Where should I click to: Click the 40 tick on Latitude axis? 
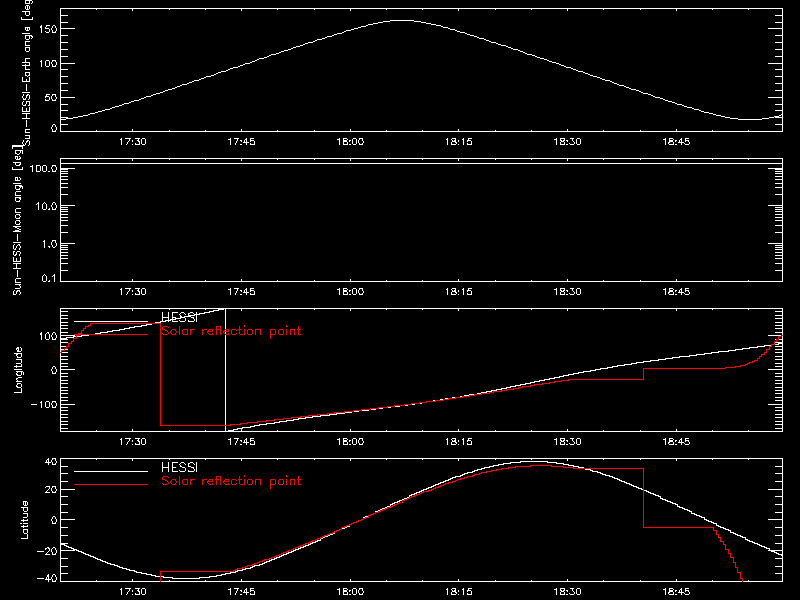click(x=51, y=462)
